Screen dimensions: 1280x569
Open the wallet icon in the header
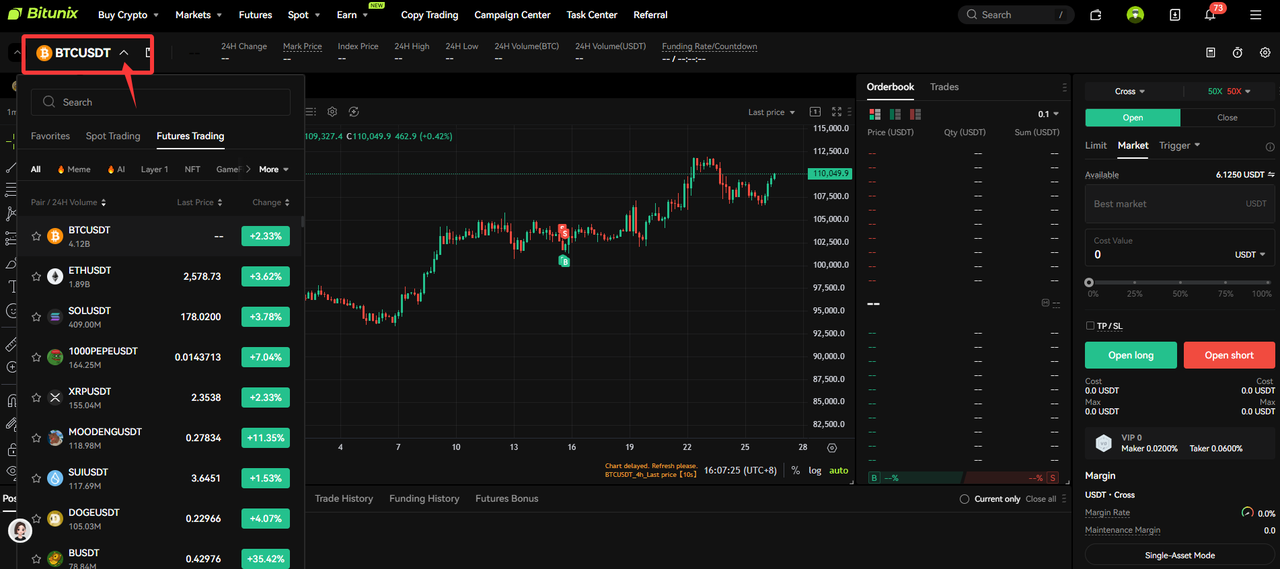click(1096, 15)
